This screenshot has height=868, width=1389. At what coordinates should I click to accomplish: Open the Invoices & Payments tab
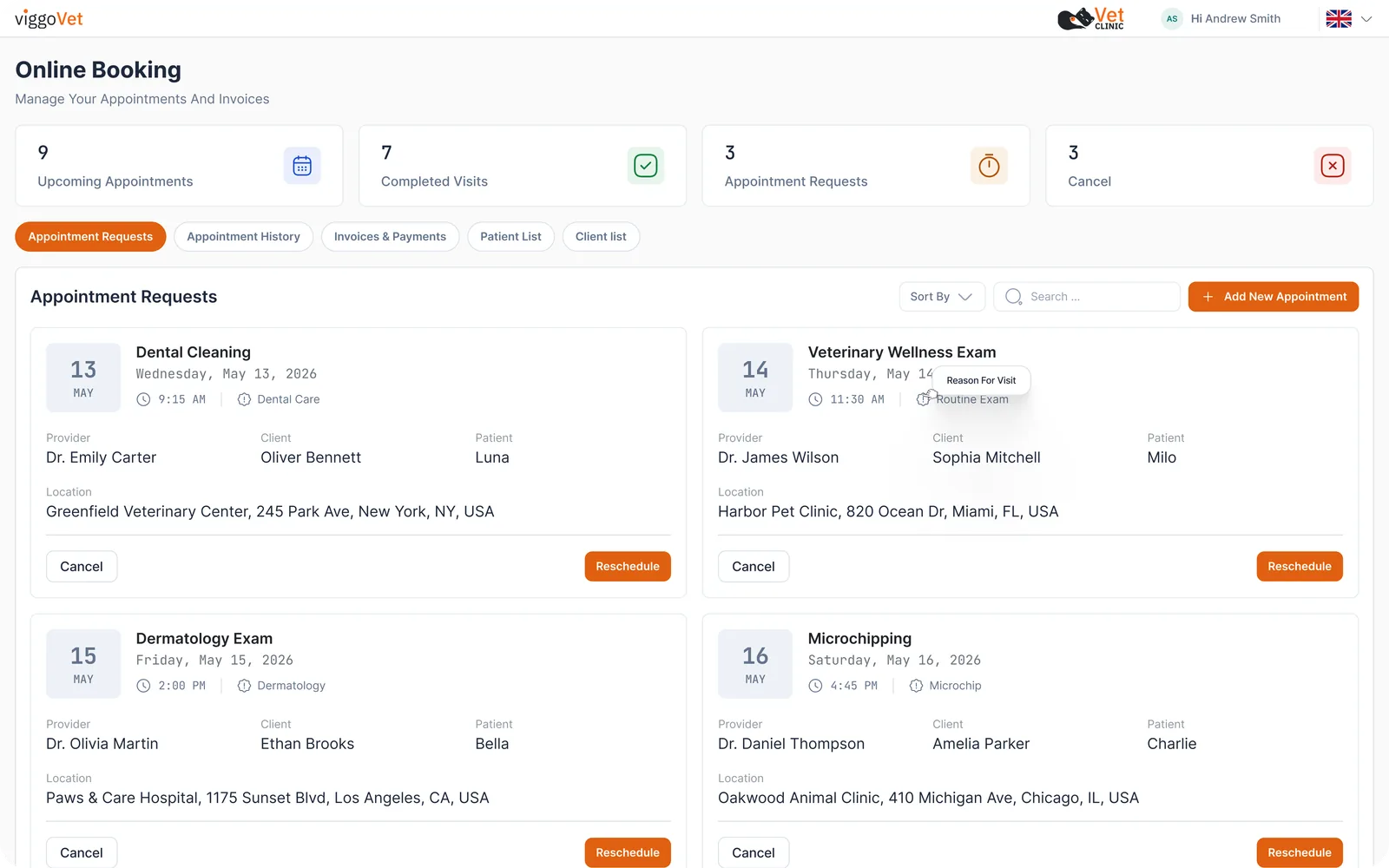click(390, 237)
